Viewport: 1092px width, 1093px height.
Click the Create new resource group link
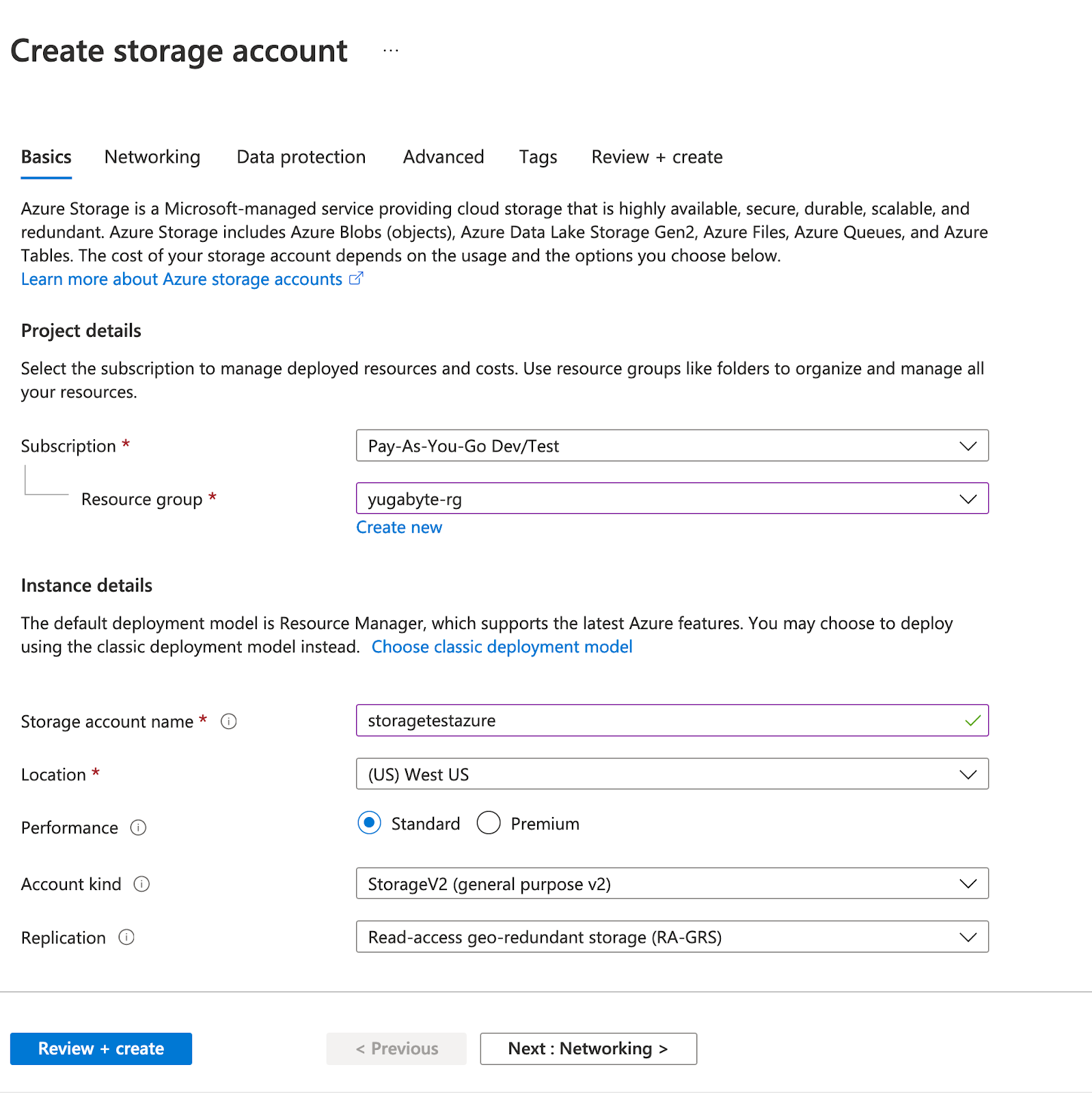[399, 527]
